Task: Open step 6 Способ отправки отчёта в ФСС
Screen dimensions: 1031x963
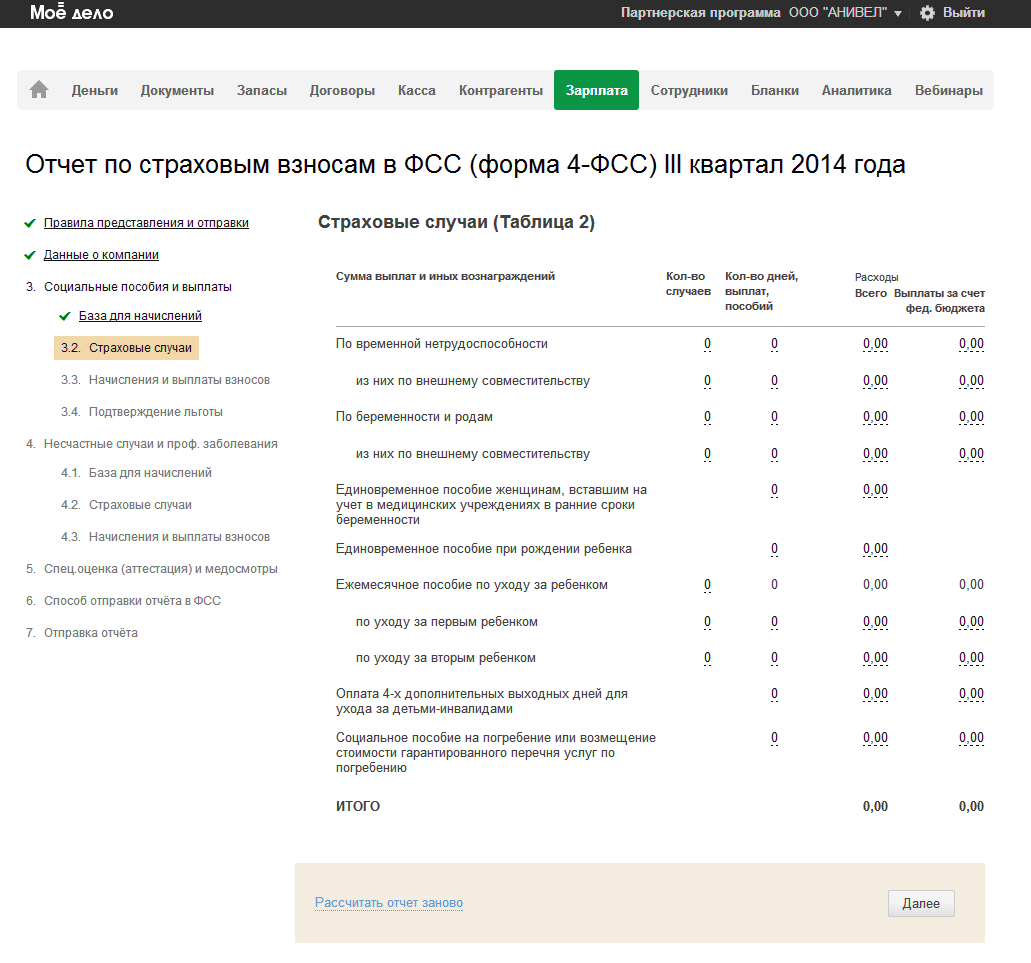Action: (132, 601)
